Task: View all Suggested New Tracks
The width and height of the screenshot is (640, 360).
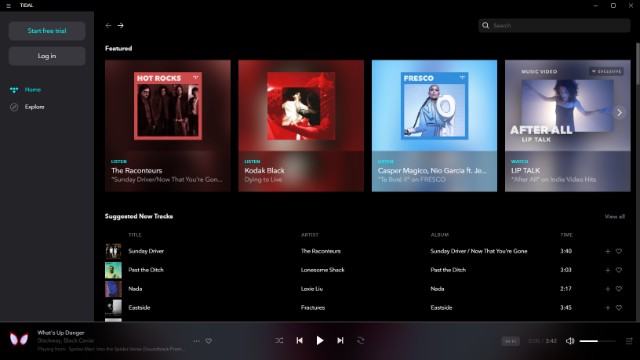Action: click(x=614, y=216)
